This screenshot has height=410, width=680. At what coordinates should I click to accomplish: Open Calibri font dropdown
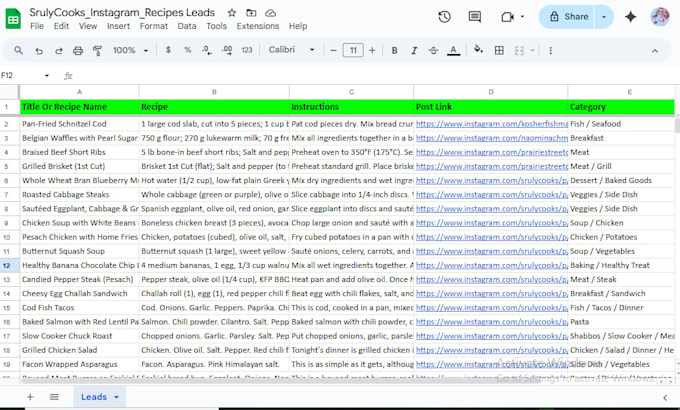point(291,50)
